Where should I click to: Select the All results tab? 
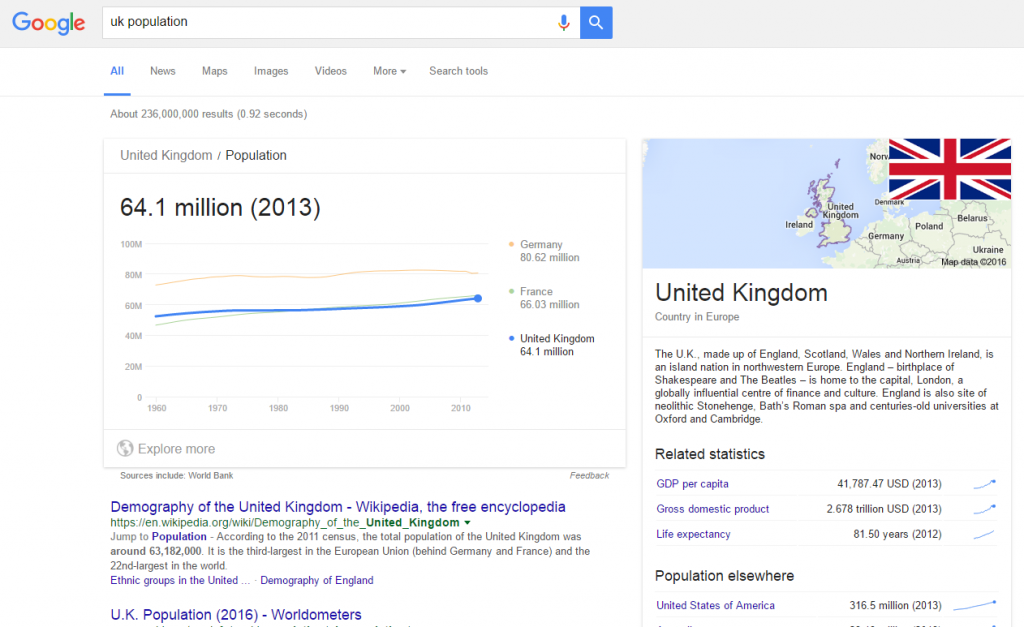point(117,71)
